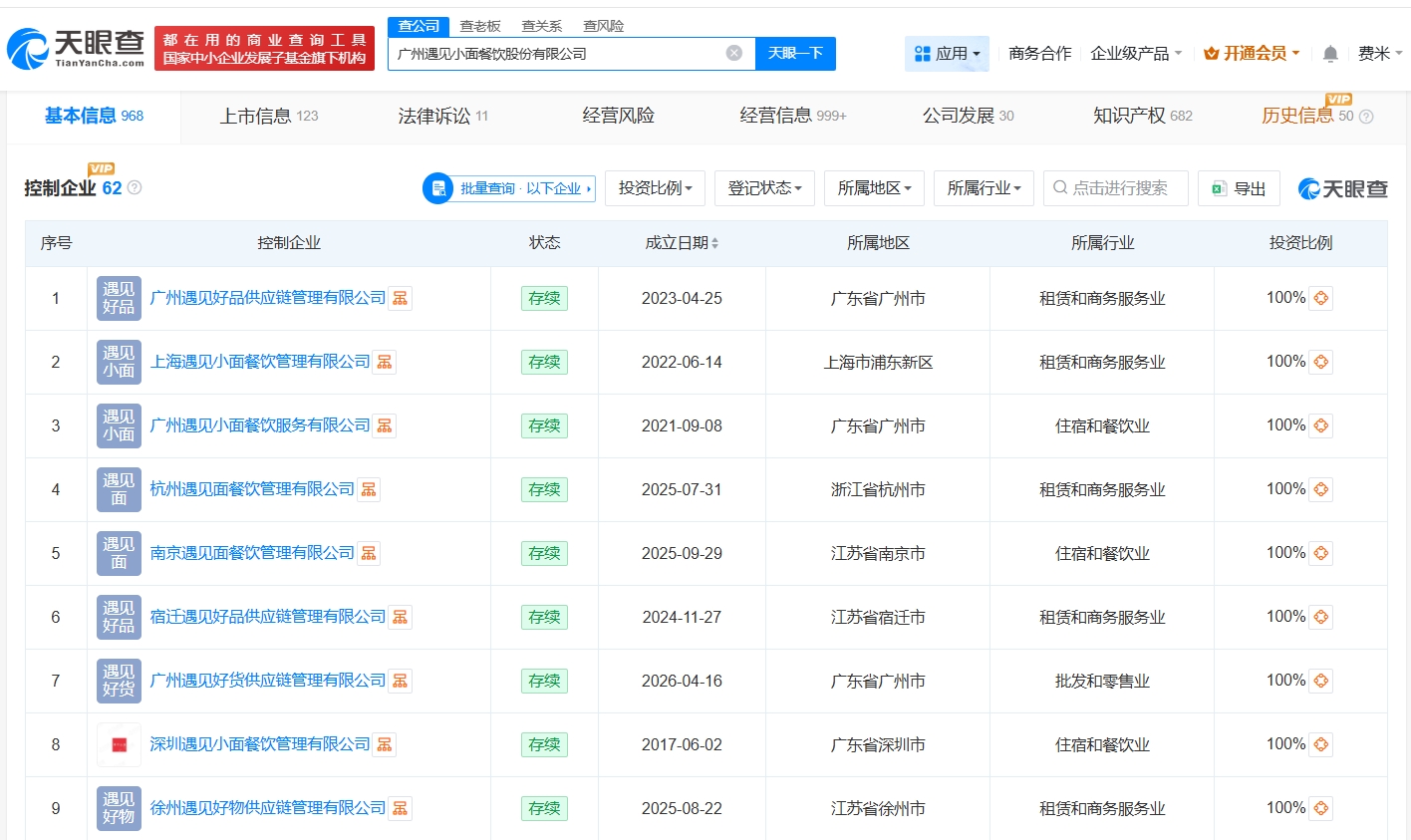Open the 上市信息 tab

pos(269,117)
